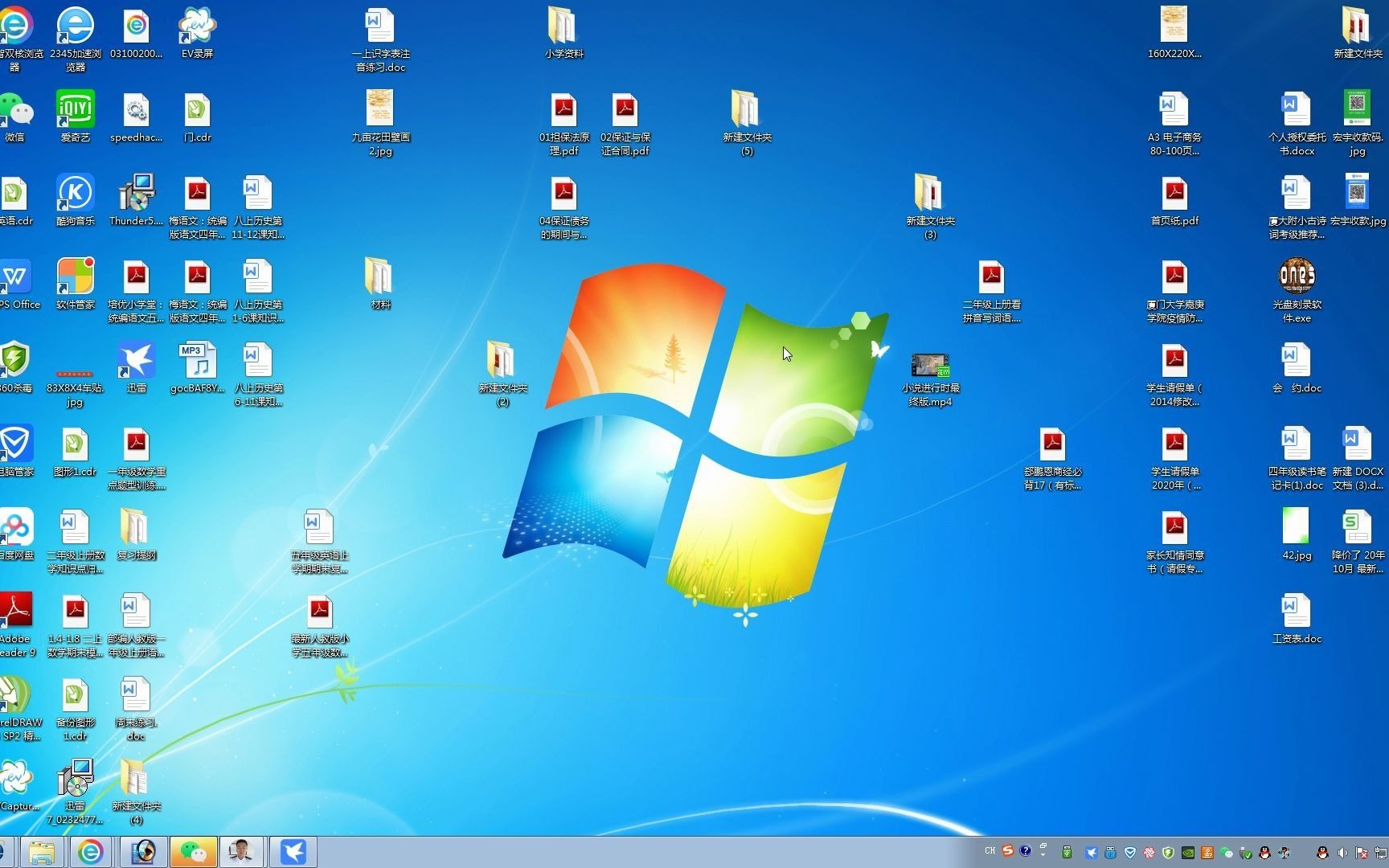Select 二年级上册看拼音写词语 PDF
The width and height of the screenshot is (1389, 868).
(991, 290)
